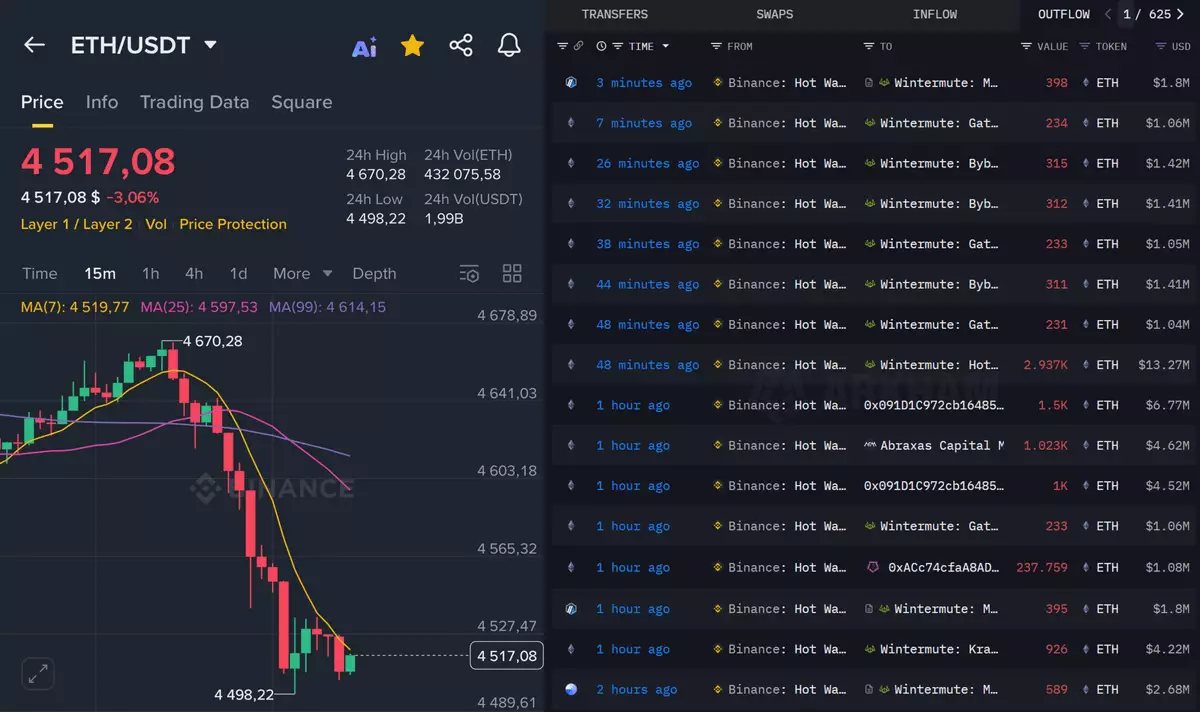This screenshot has height=712, width=1200.
Task: Go to next page of outflow results
Action: [x=1179, y=14]
